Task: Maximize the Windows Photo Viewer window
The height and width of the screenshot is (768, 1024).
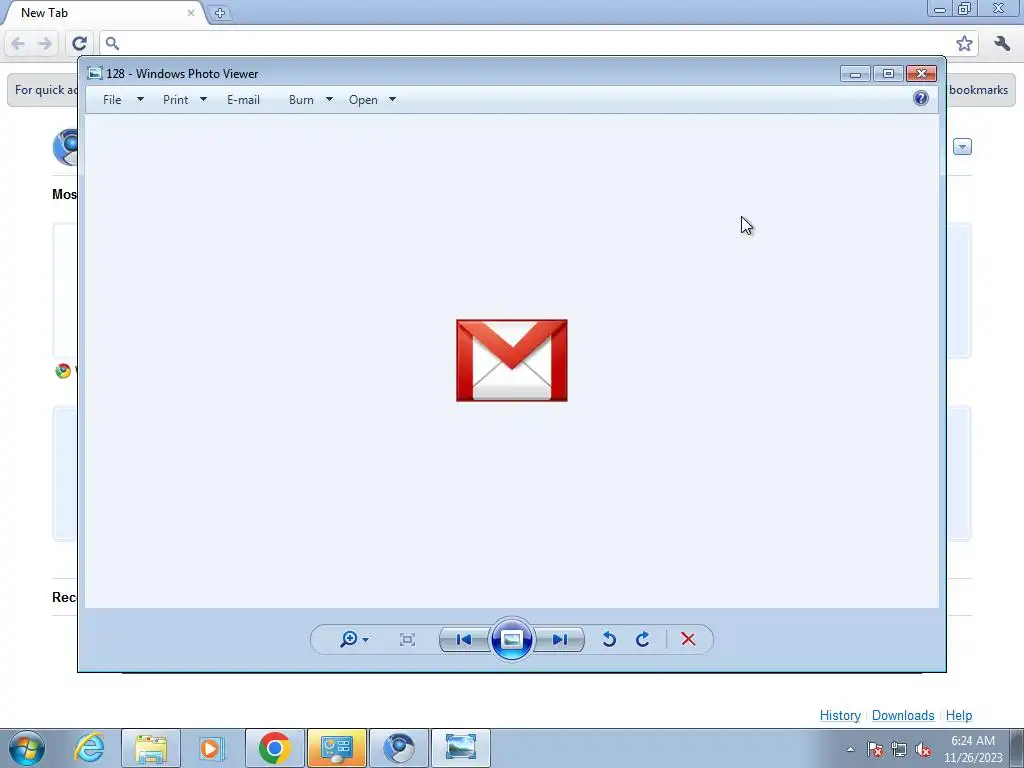Action: pos(888,74)
